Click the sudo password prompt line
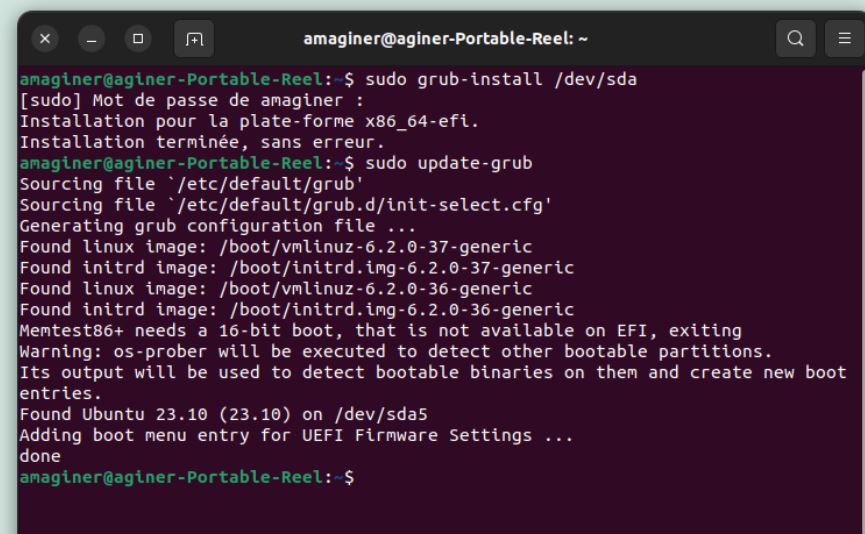The height and width of the screenshot is (534, 865). 192,100
